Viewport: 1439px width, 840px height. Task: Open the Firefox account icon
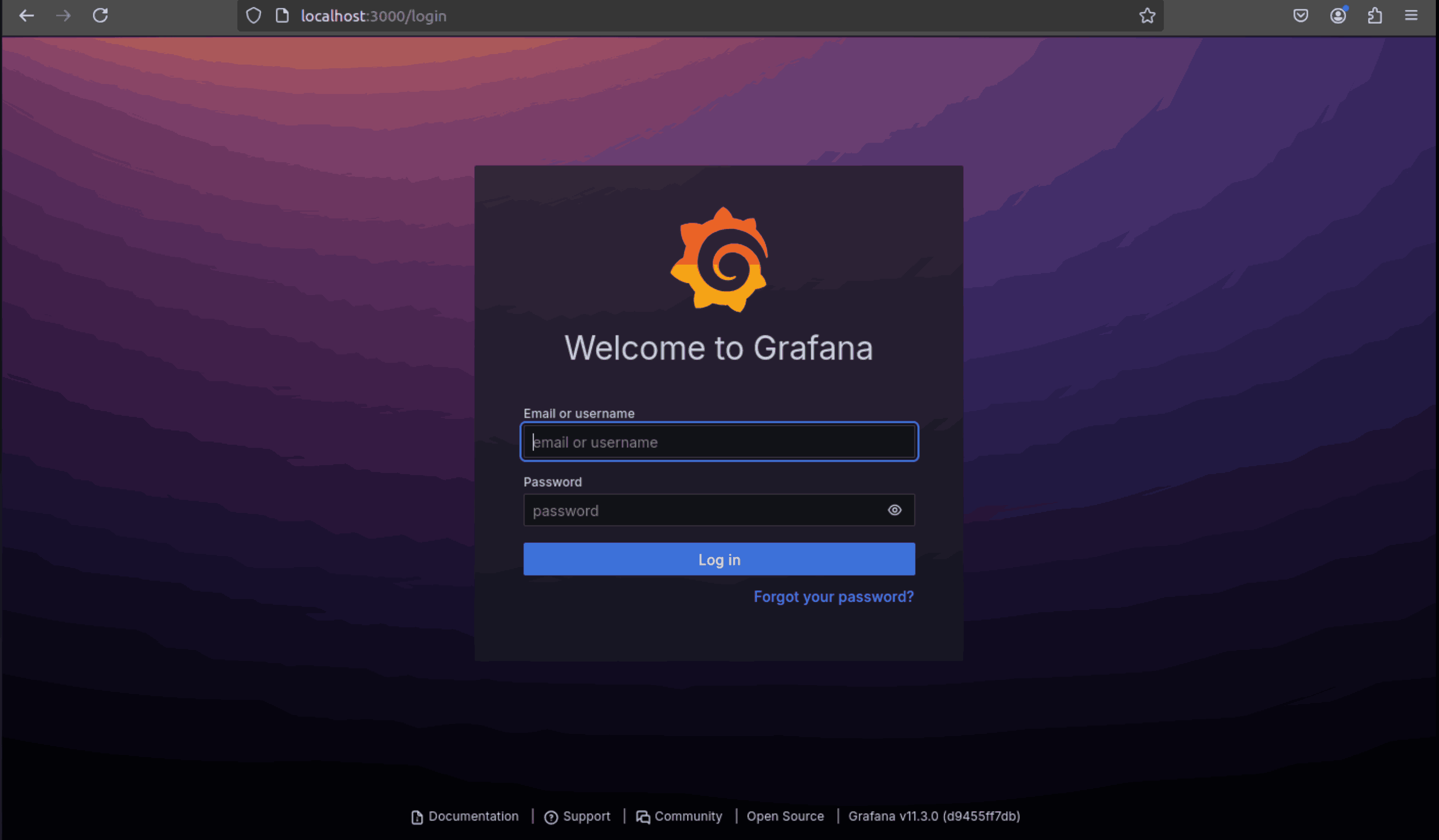tap(1337, 15)
